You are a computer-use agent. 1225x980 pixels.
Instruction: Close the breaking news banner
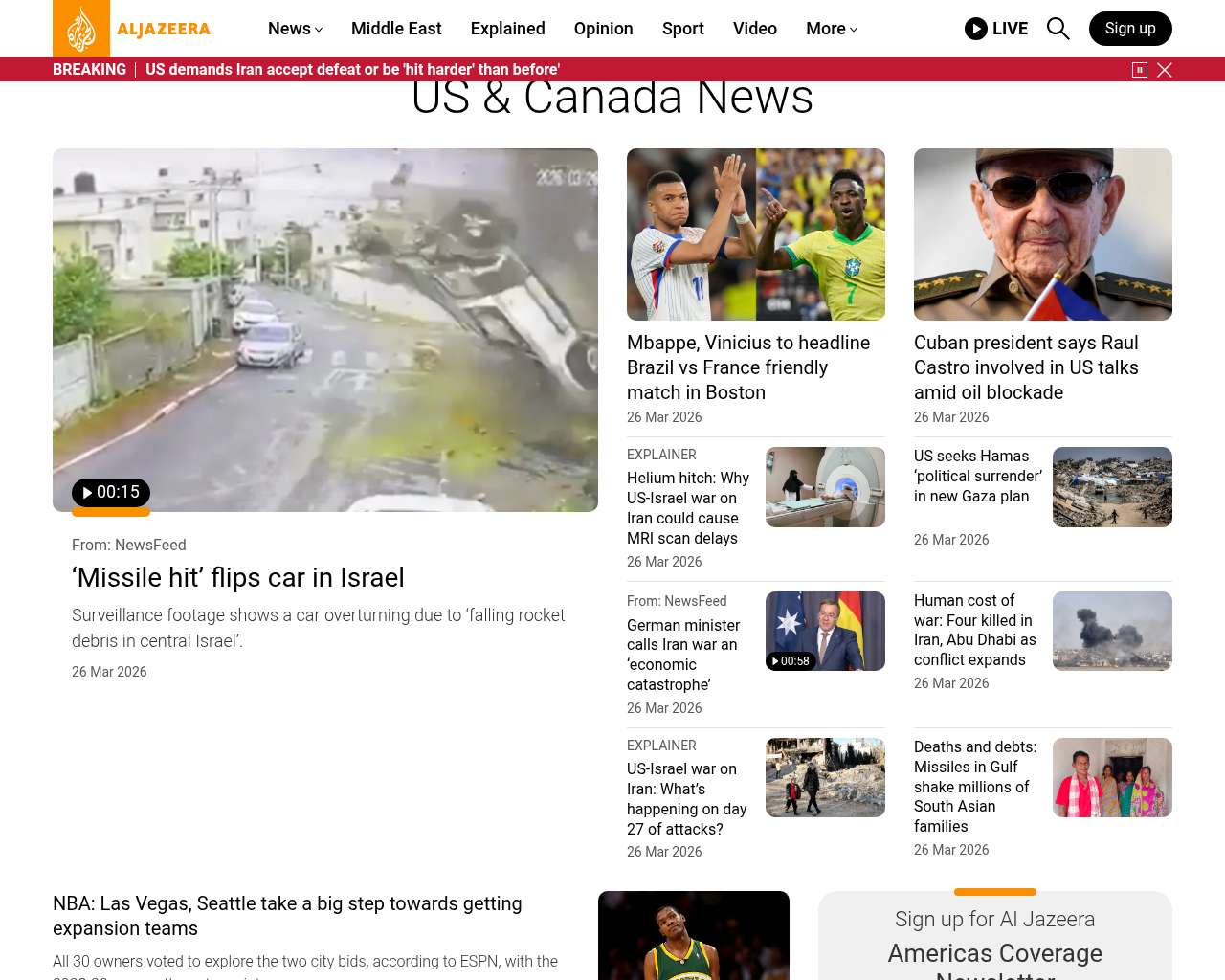click(x=1165, y=70)
